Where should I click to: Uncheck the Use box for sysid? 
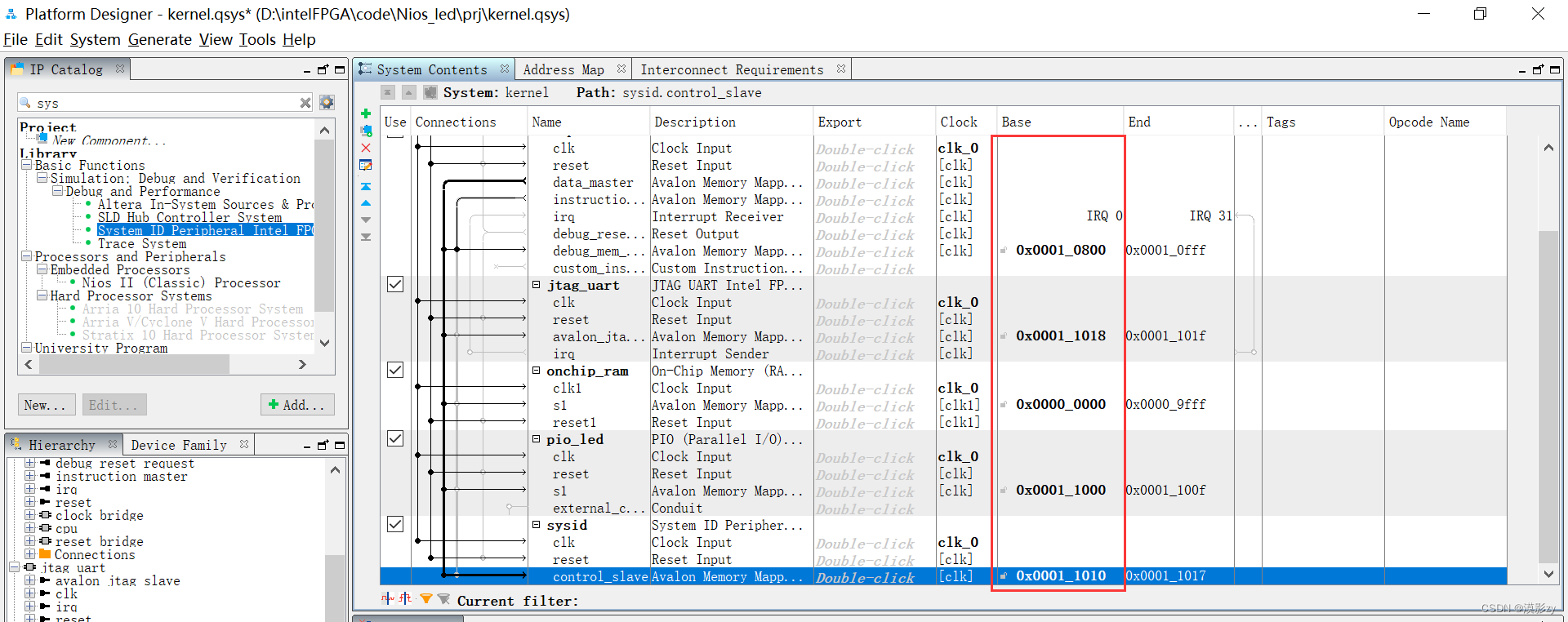pos(395,524)
